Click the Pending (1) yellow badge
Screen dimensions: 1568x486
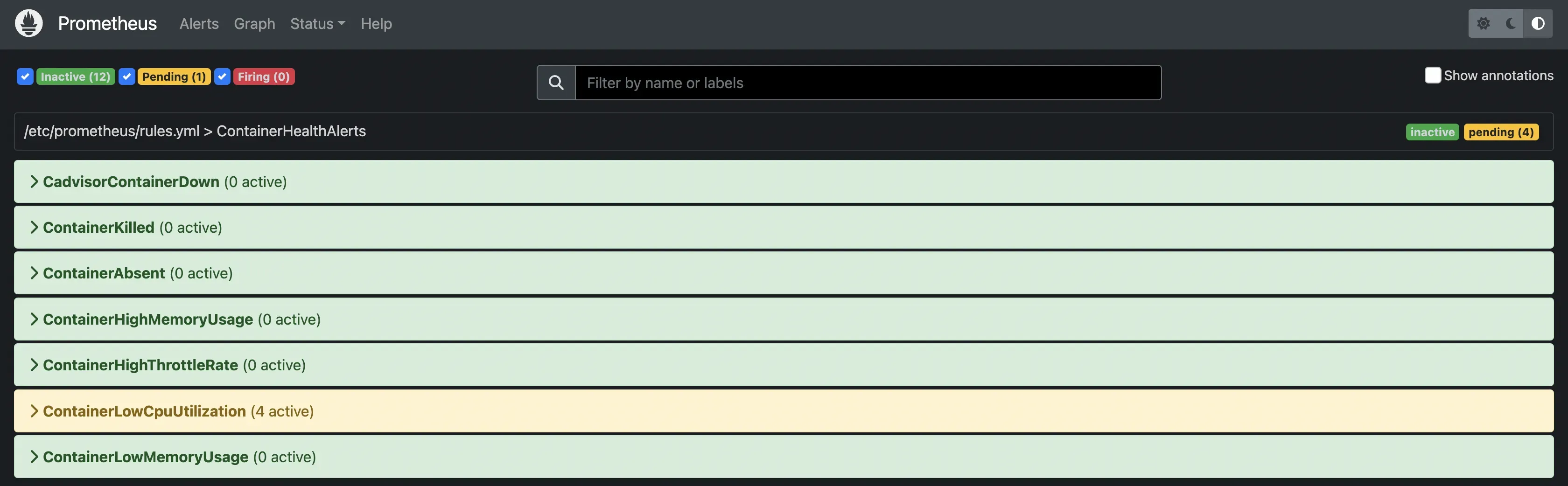[174, 76]
